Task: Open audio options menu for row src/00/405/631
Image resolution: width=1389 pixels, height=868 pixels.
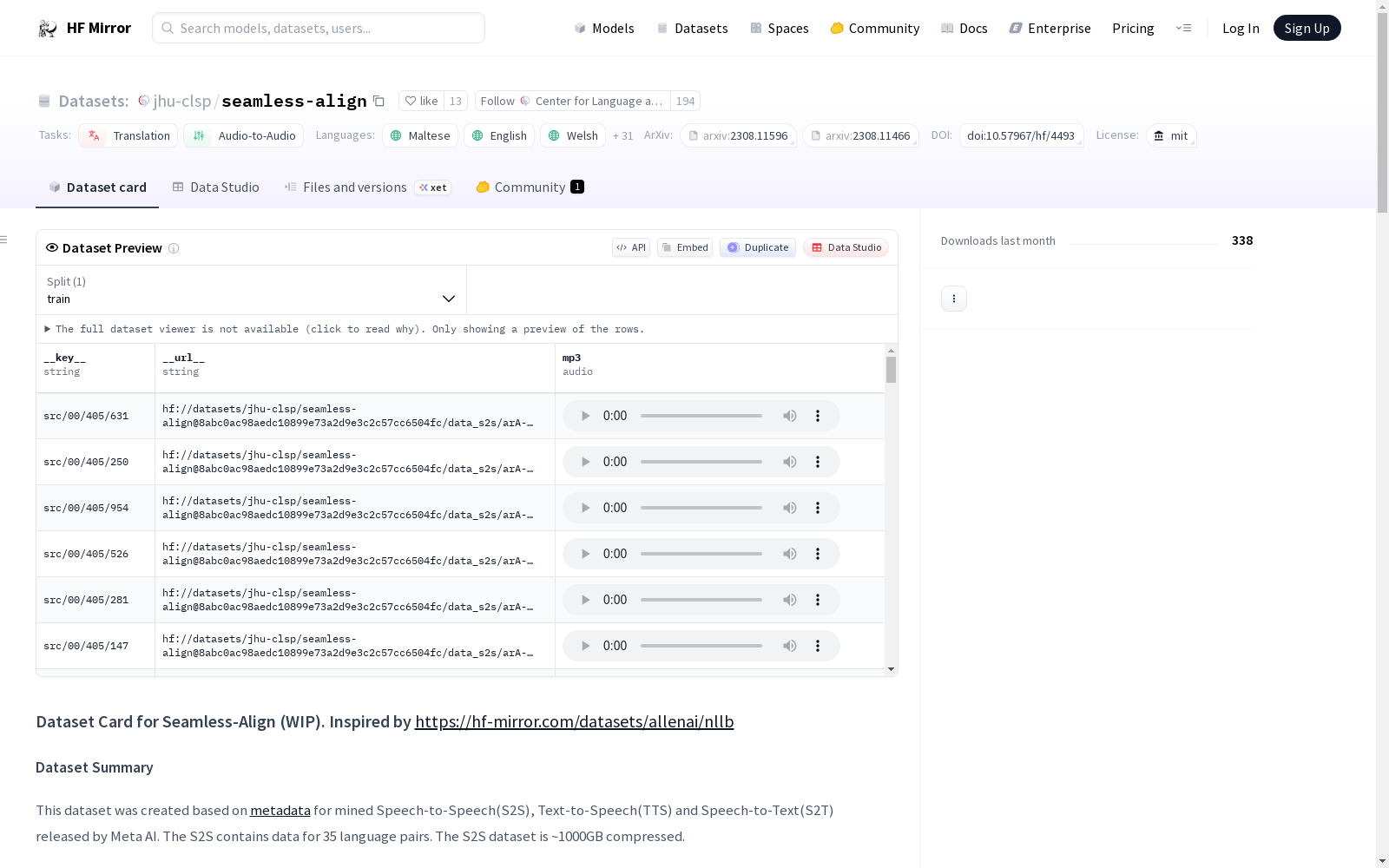Action: 818,416
